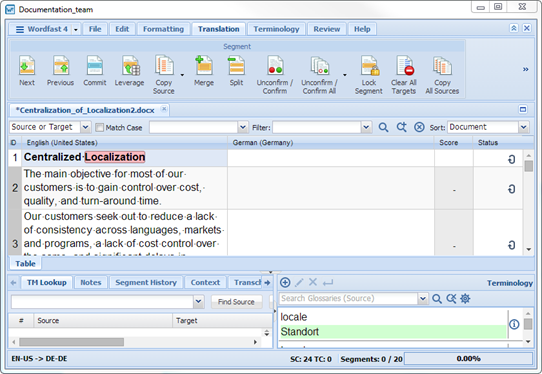
Task: Click the Search Glossaries (Source) field
Action: [x=348, y=298]
